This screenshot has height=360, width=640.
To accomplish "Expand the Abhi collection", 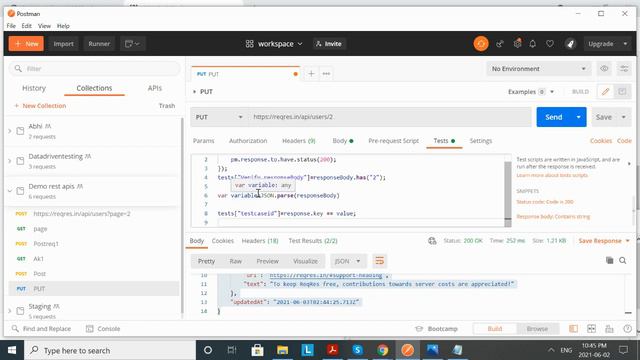I will click(10, 131).
